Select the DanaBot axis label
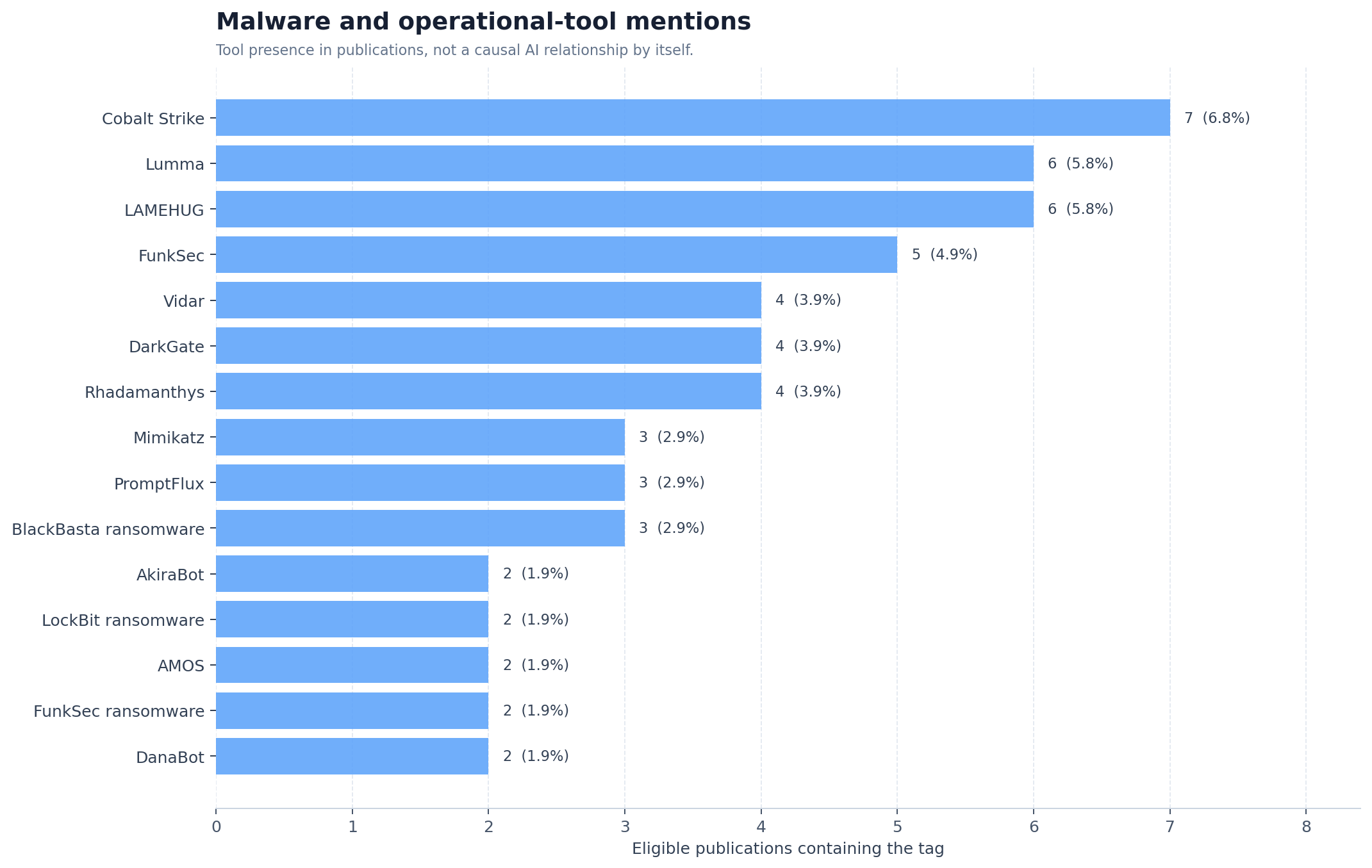This screenshot has height=868, width=1372. pos(170,758)
